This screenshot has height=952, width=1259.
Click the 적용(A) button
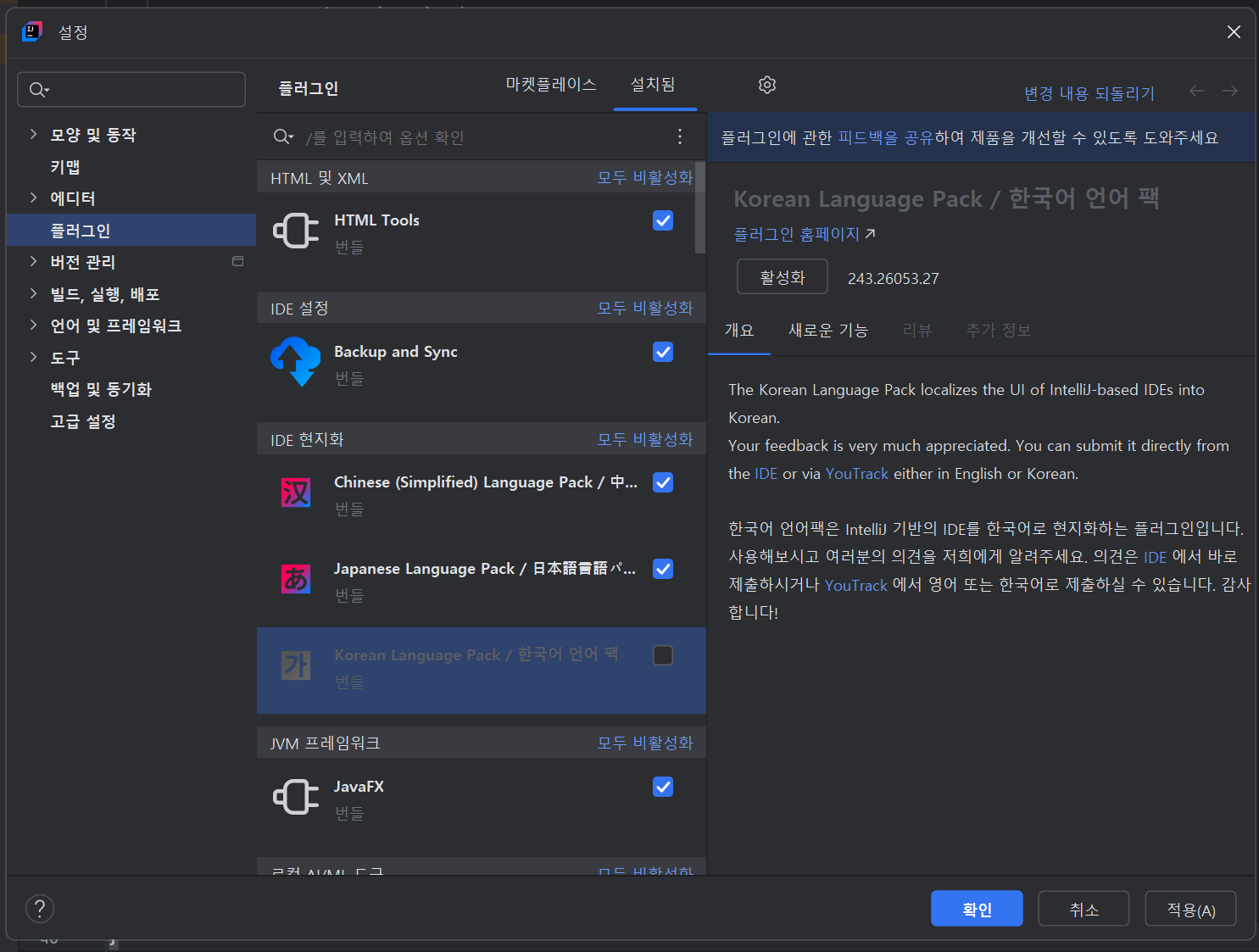click(1190, 909)
